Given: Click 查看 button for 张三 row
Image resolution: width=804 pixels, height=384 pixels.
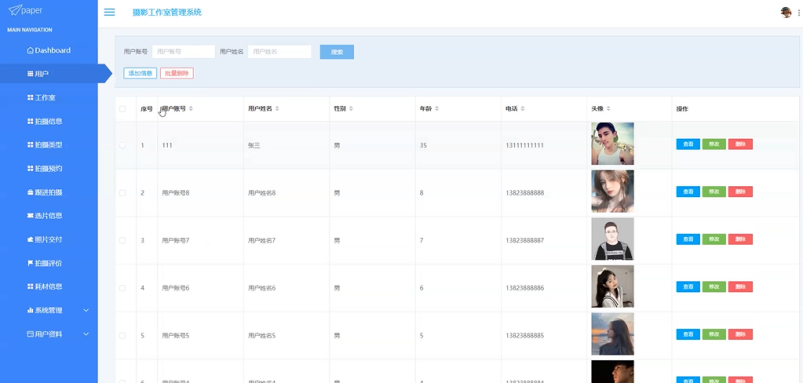Looking at the screenshot, I should click(x=688, y=144).
